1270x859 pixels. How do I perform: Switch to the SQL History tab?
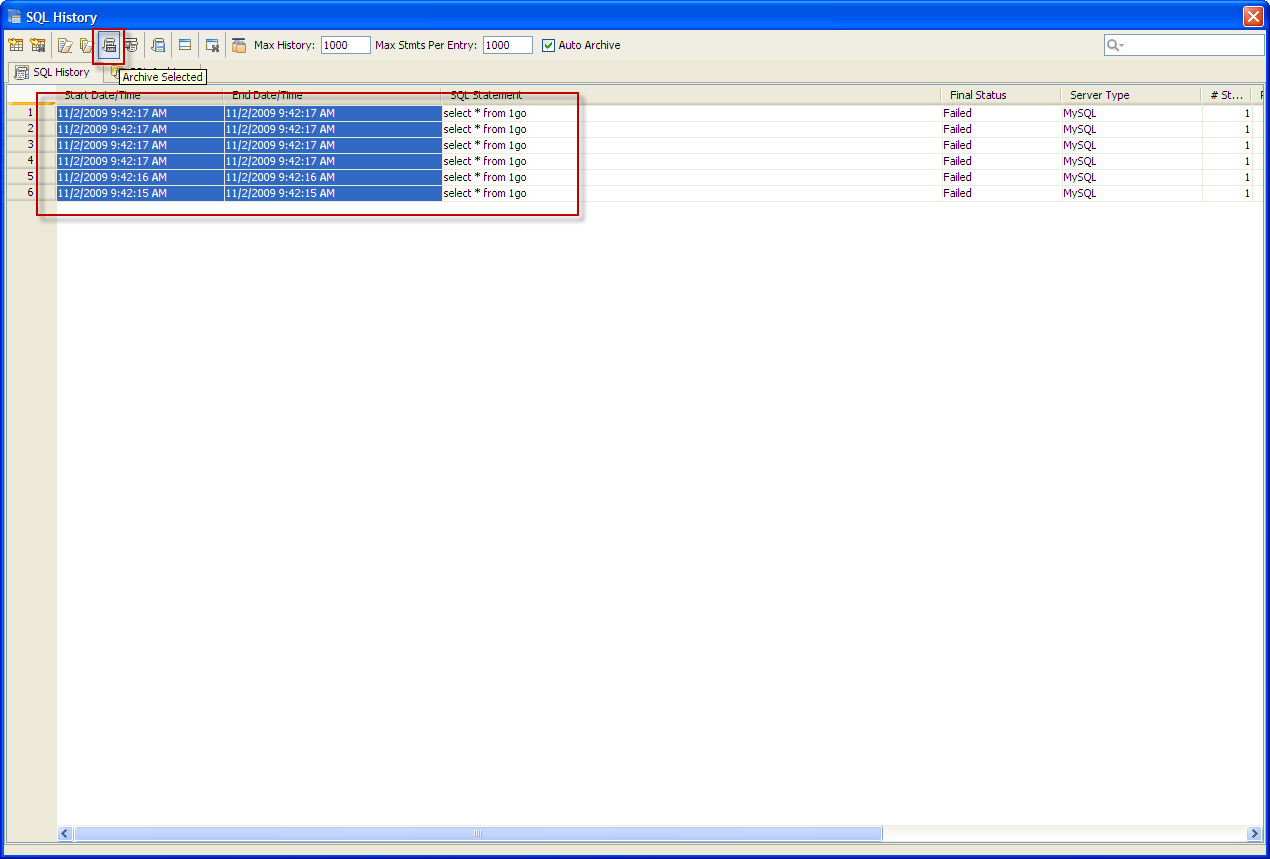[x=53, y=72]
